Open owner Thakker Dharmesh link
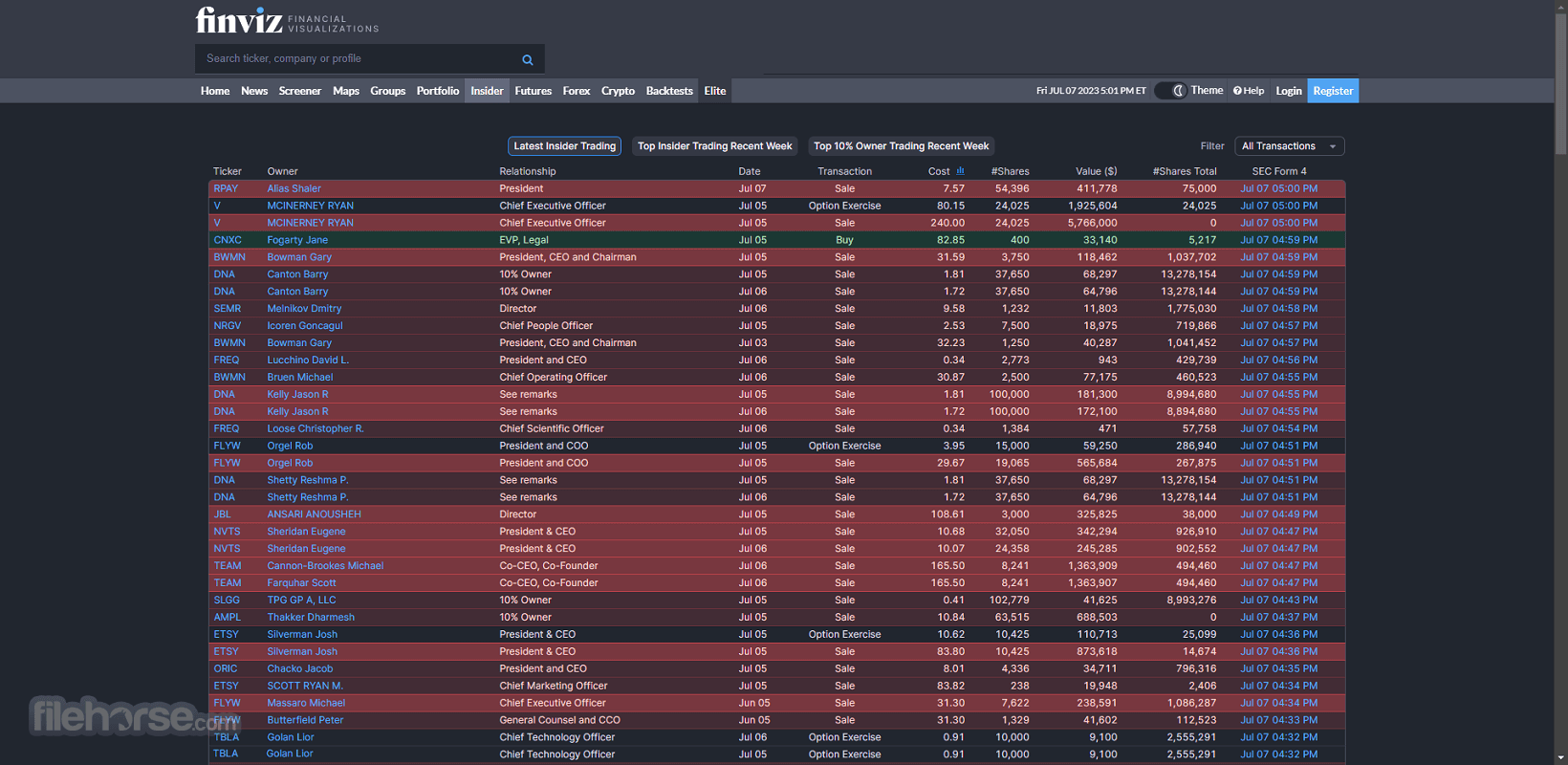 pos(311,618)
